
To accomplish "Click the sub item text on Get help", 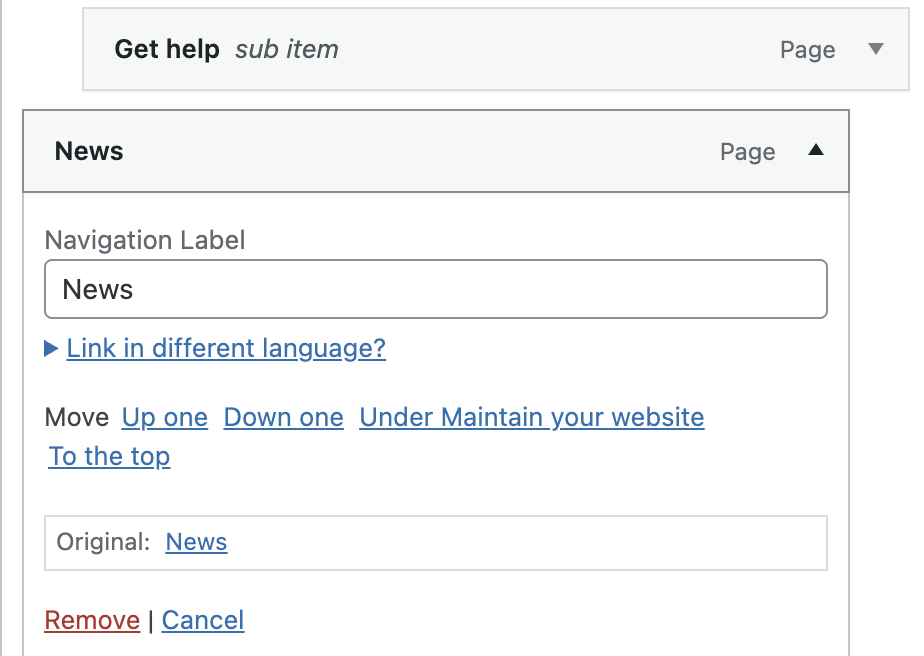I will tap(287, 49).
